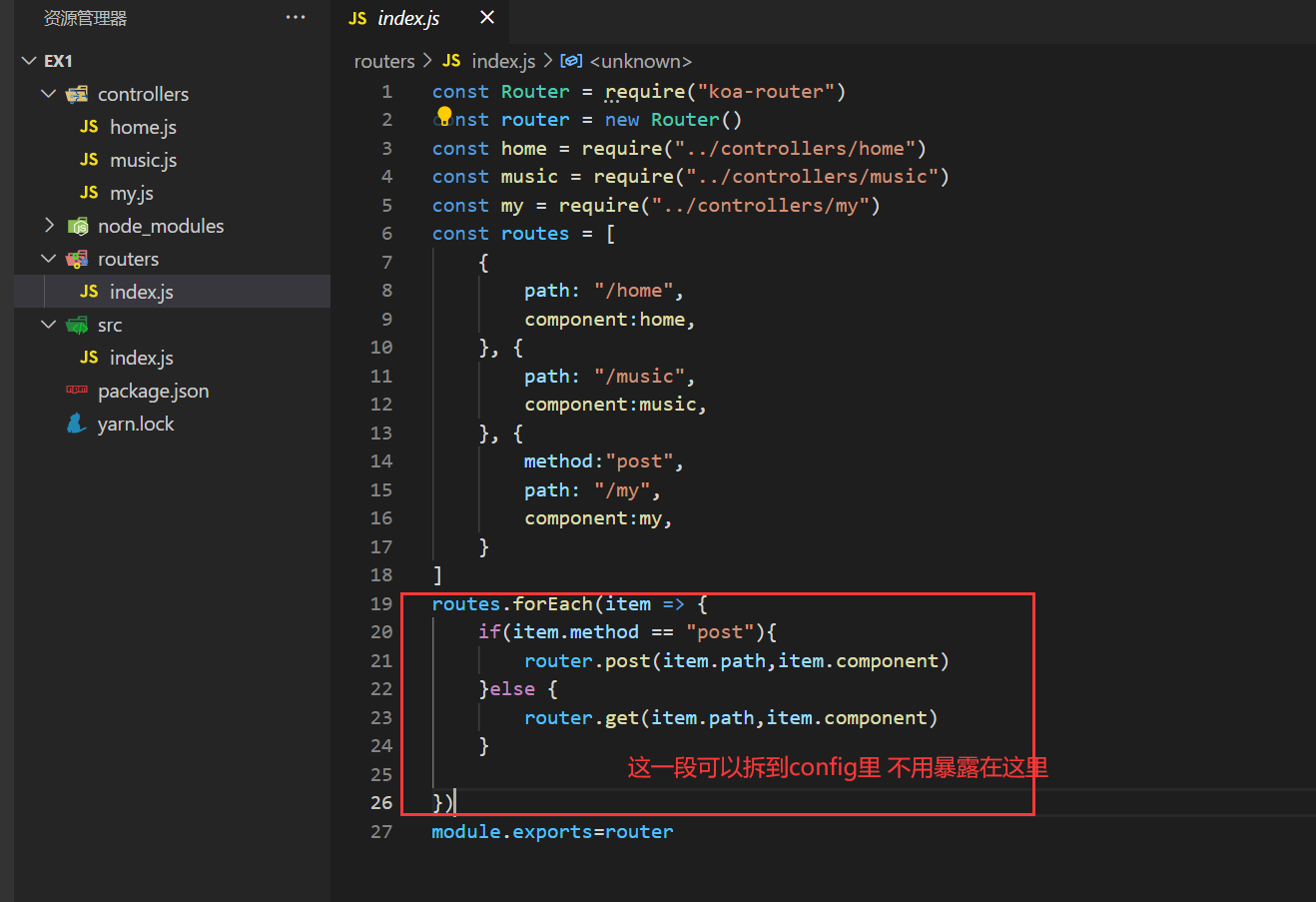Click the <unknown> breadcrumb symbol
This screenshot has height=902, width=1316.
pos(640,61)
